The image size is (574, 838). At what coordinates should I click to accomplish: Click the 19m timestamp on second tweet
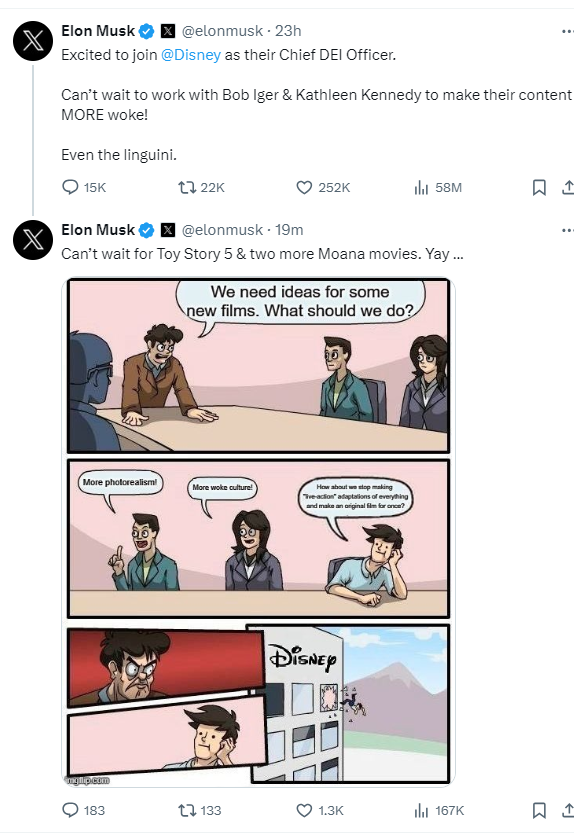[x=289, y=230]
